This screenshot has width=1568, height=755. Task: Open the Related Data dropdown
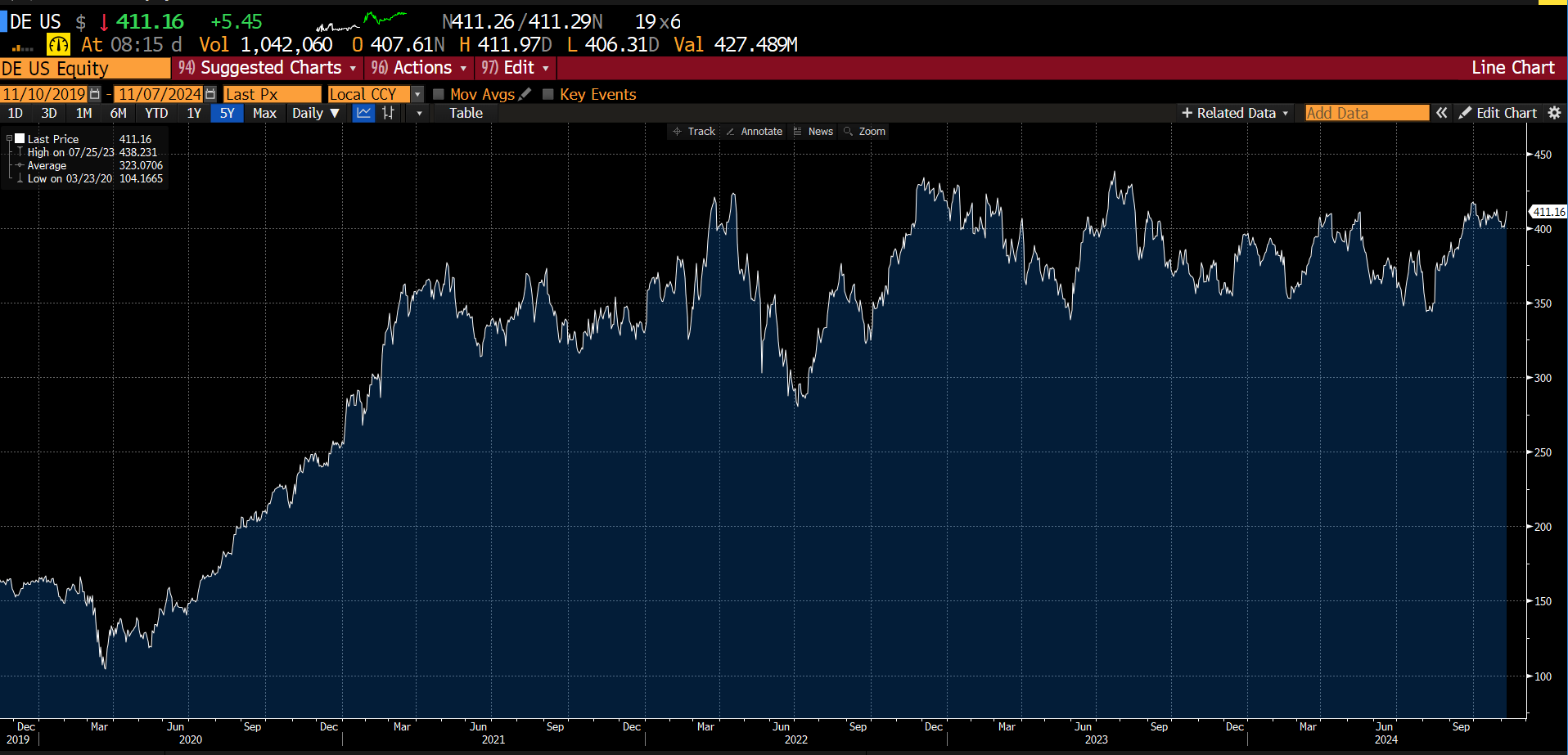1235,113
